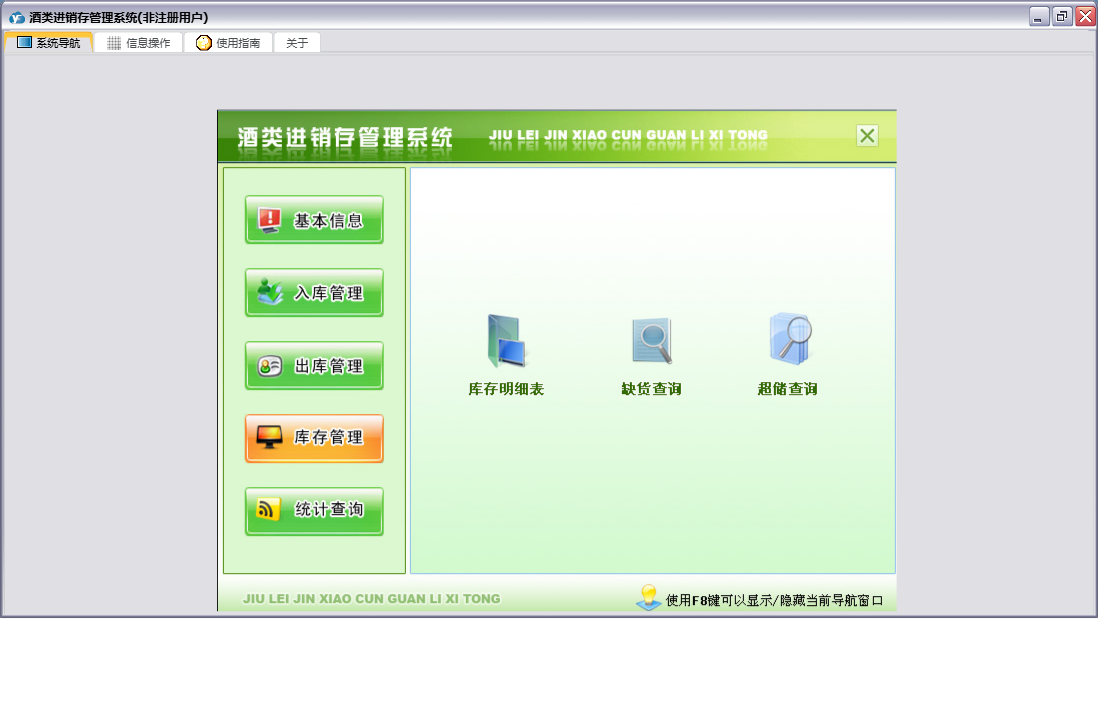Minimize the main application window

click(1039, 16)
